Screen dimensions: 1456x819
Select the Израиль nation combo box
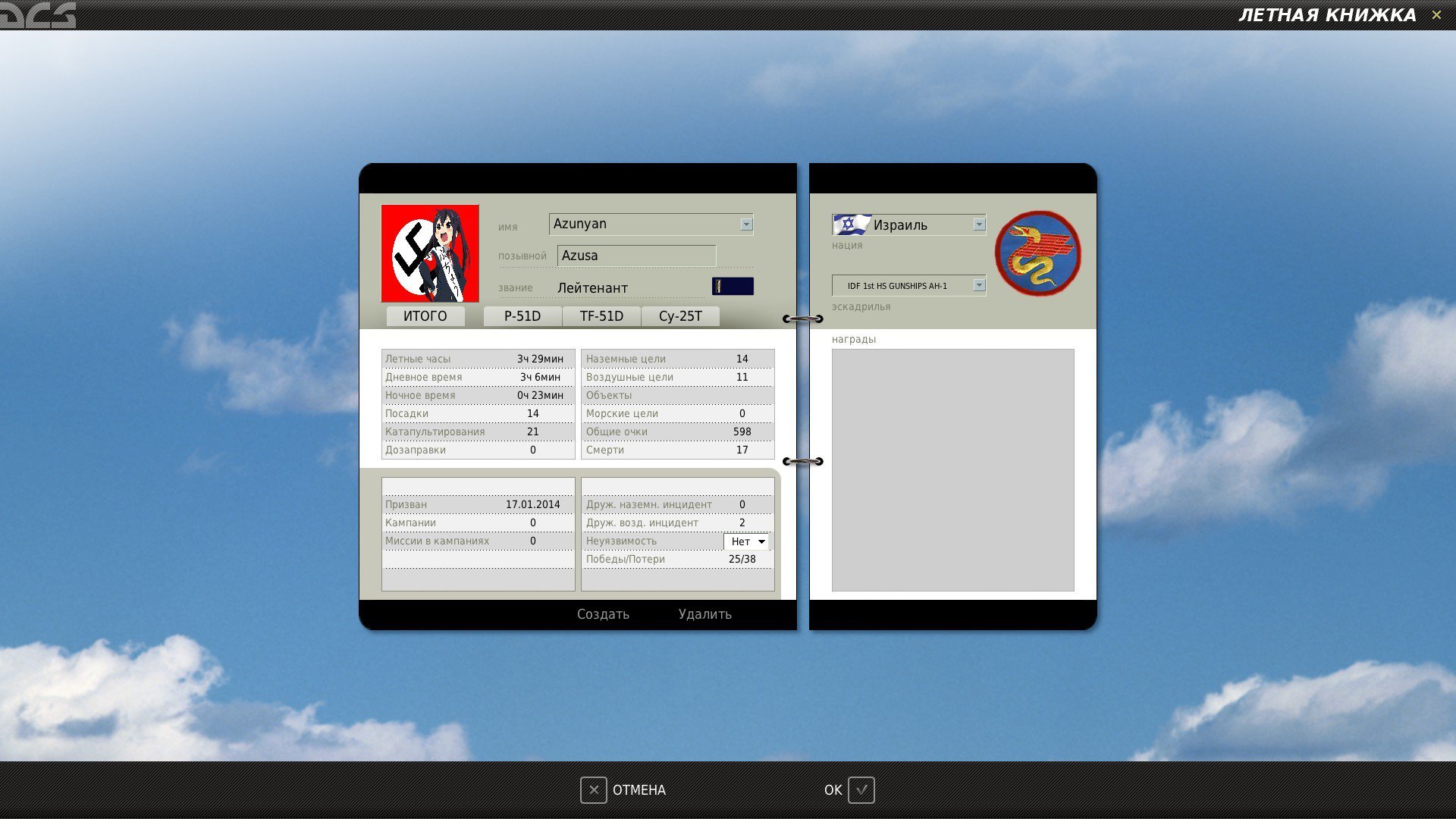tap(908, 224)
